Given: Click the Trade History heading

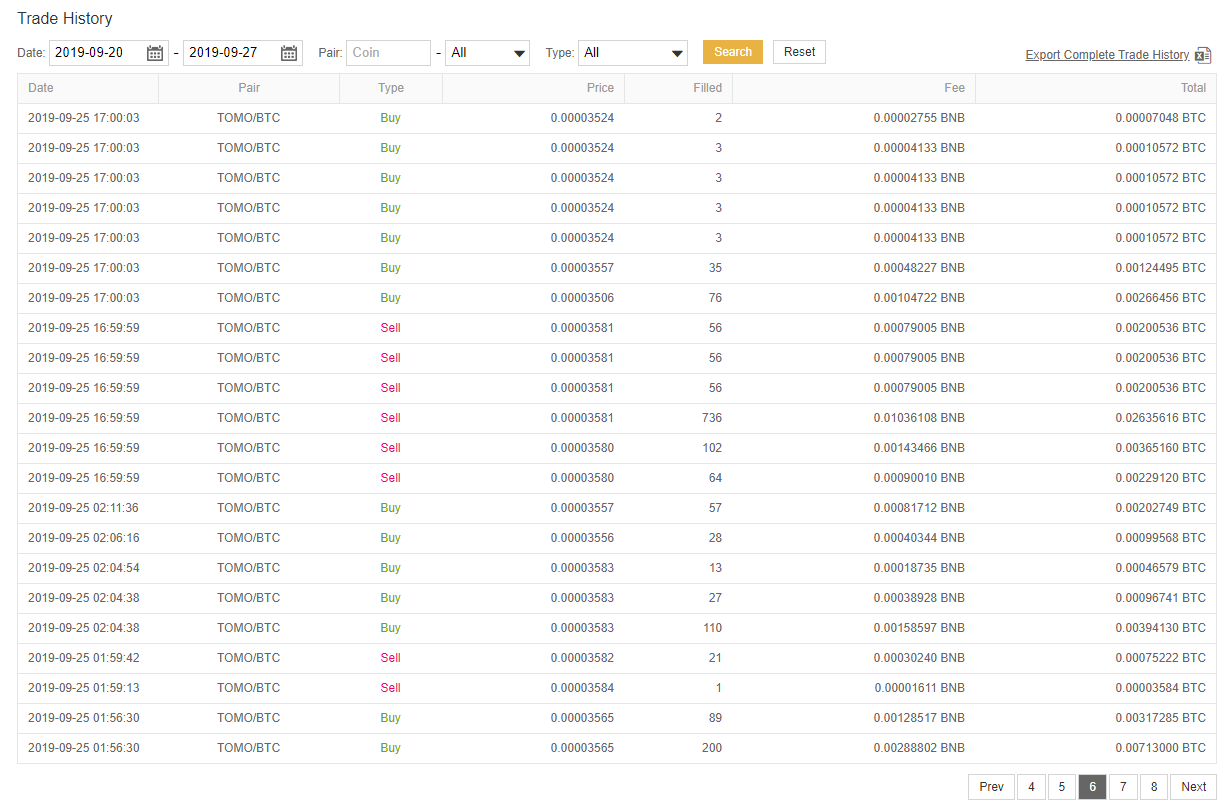Looking at the screenshot, I should click(x=65, y=18).
